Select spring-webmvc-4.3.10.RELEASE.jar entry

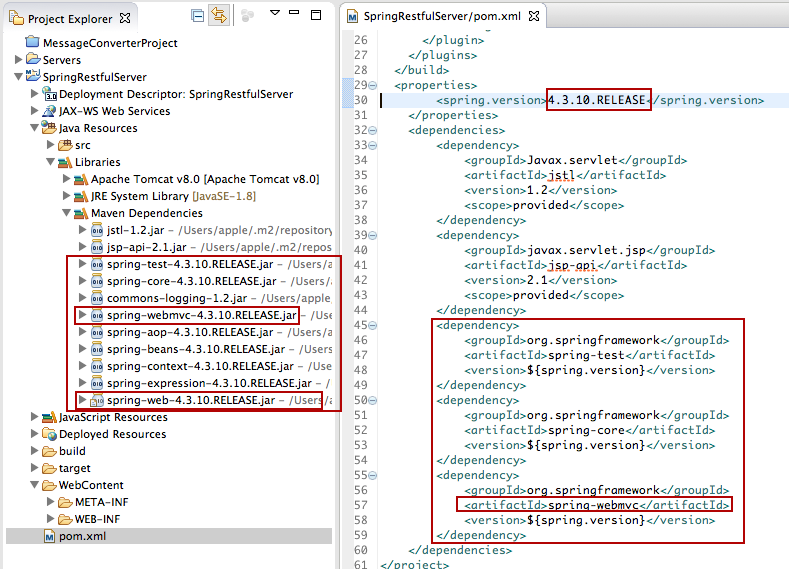tap(202, 315)
